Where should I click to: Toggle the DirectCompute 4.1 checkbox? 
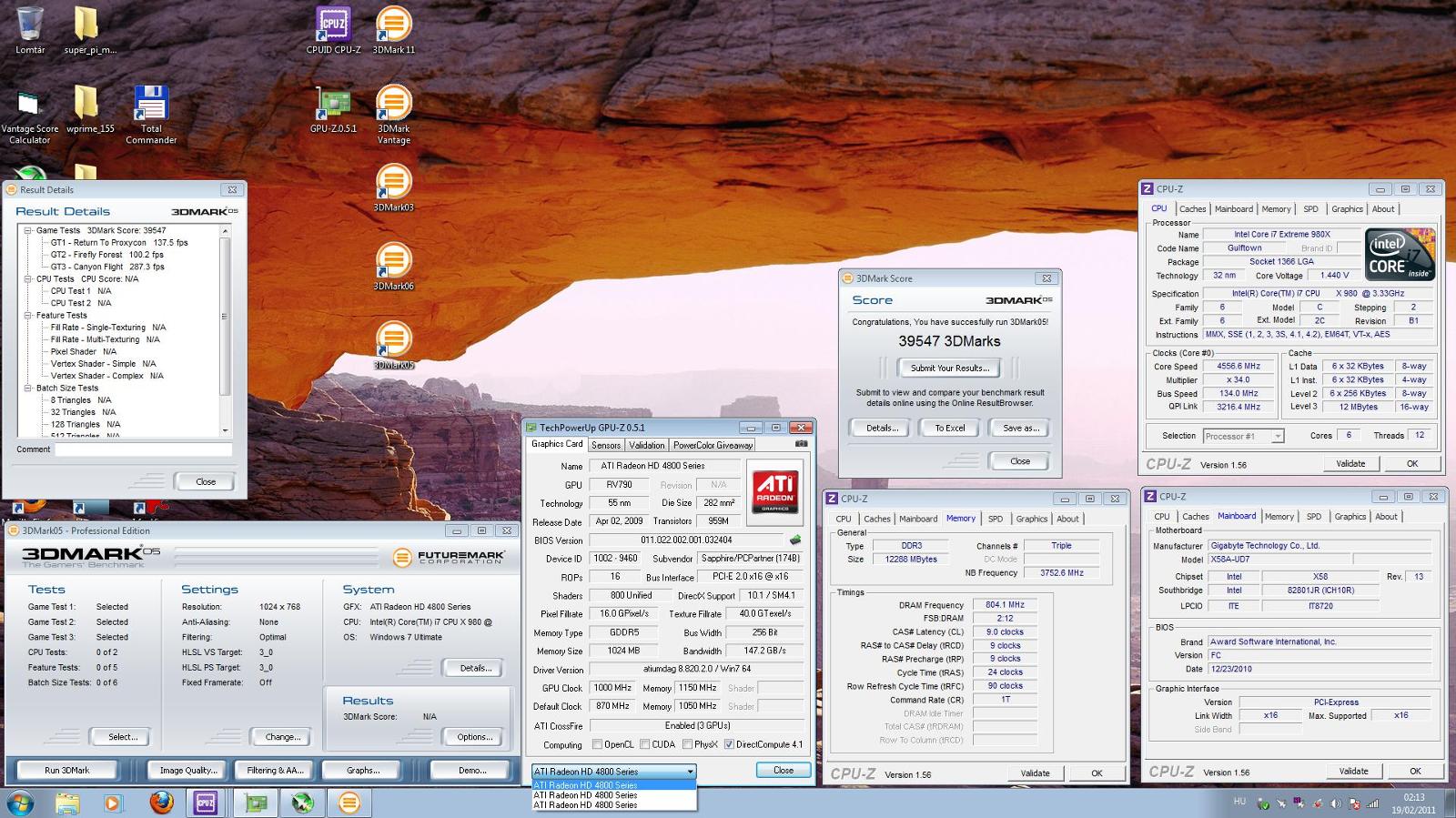(729, 744)
